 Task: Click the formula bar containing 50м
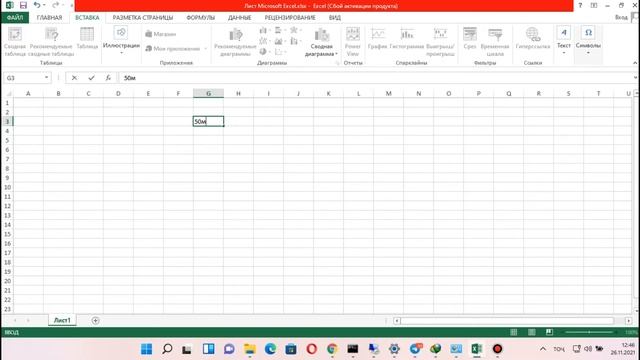click(376, 78)
